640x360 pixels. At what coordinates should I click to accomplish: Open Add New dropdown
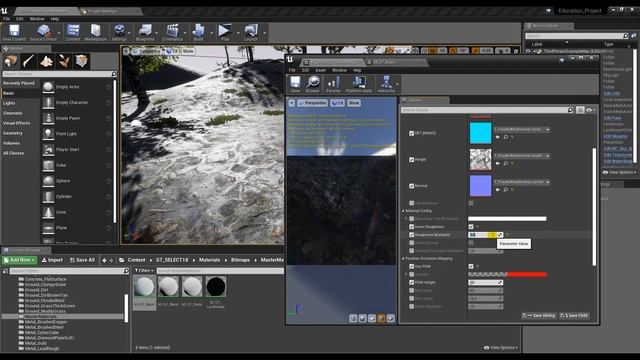tap(19, 260)
